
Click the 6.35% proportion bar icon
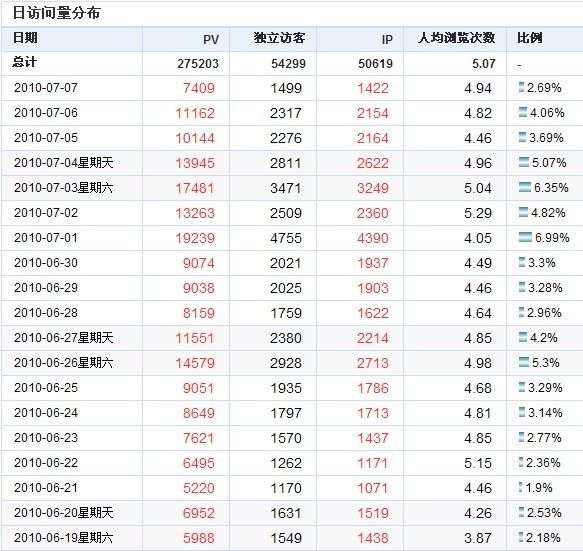pos(525,187)
